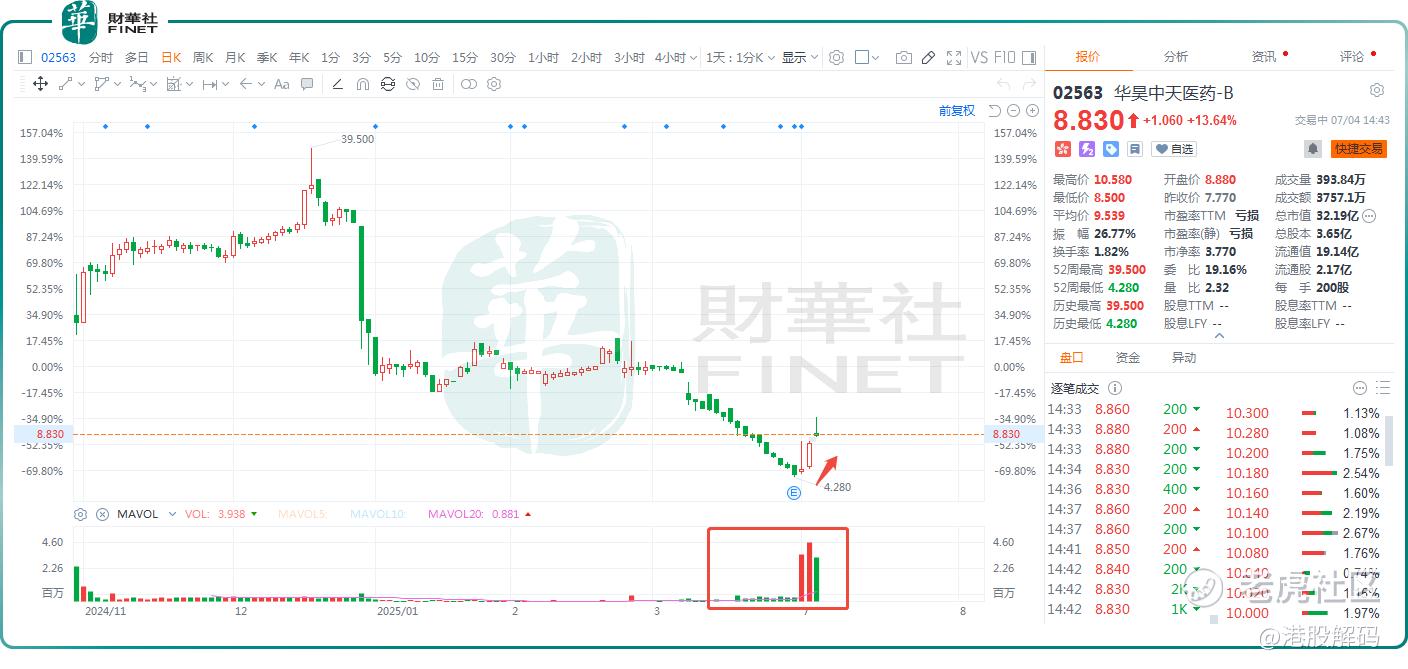Switch to 分时 intraday view
This screenshot has height=669, width=1408.
(x=100, y=57)
